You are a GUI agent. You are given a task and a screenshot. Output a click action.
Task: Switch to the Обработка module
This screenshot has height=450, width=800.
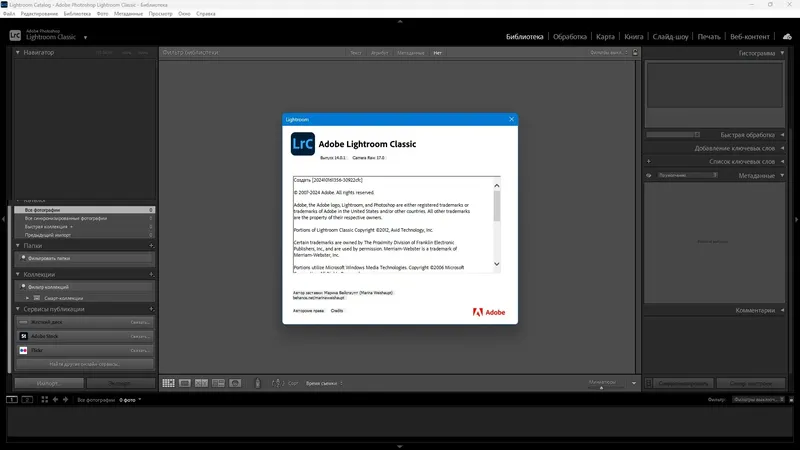569,37
